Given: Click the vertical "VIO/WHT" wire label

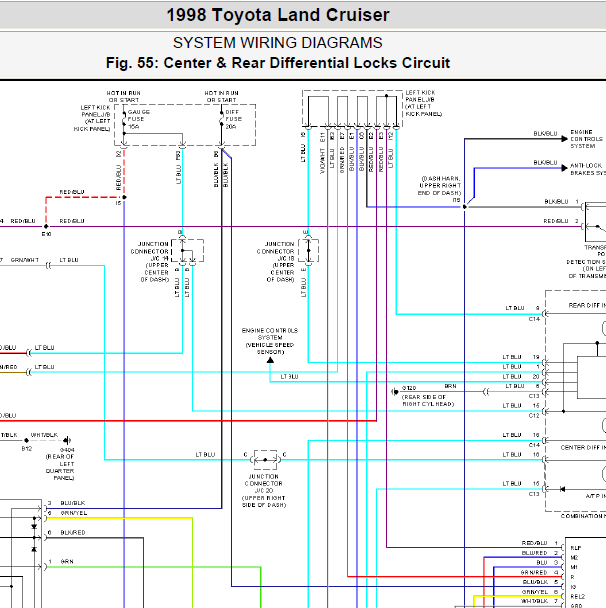Looking at the screenshot, I should tap(323, 161).
